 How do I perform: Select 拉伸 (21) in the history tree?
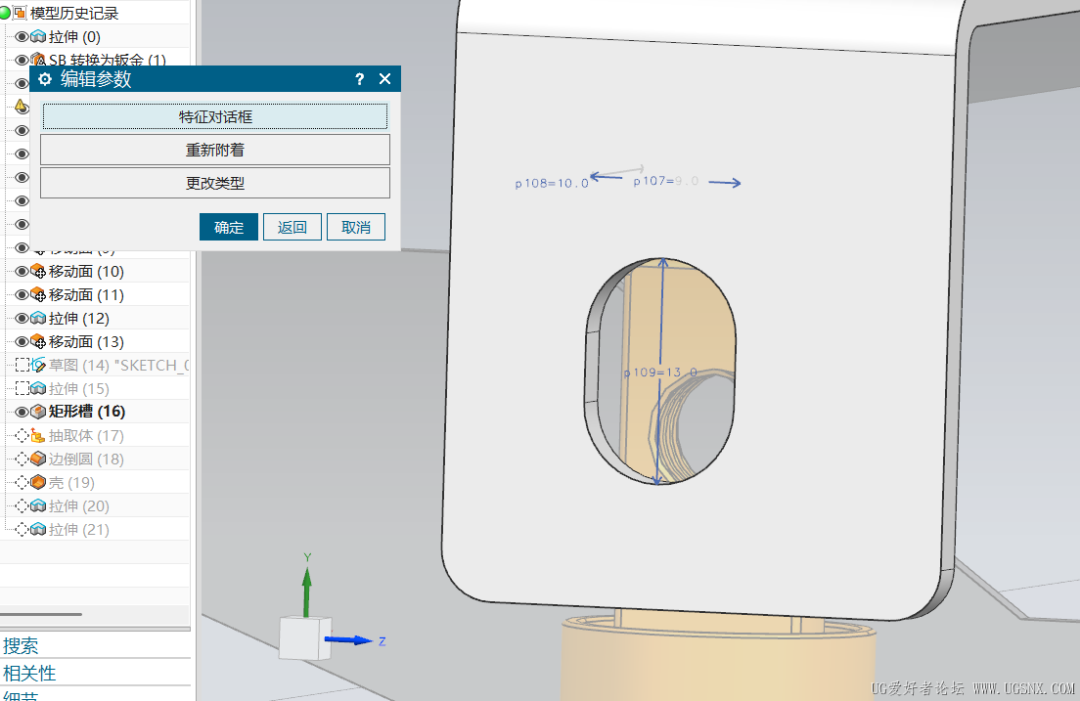pyautogui.click(x=79, y=529)
